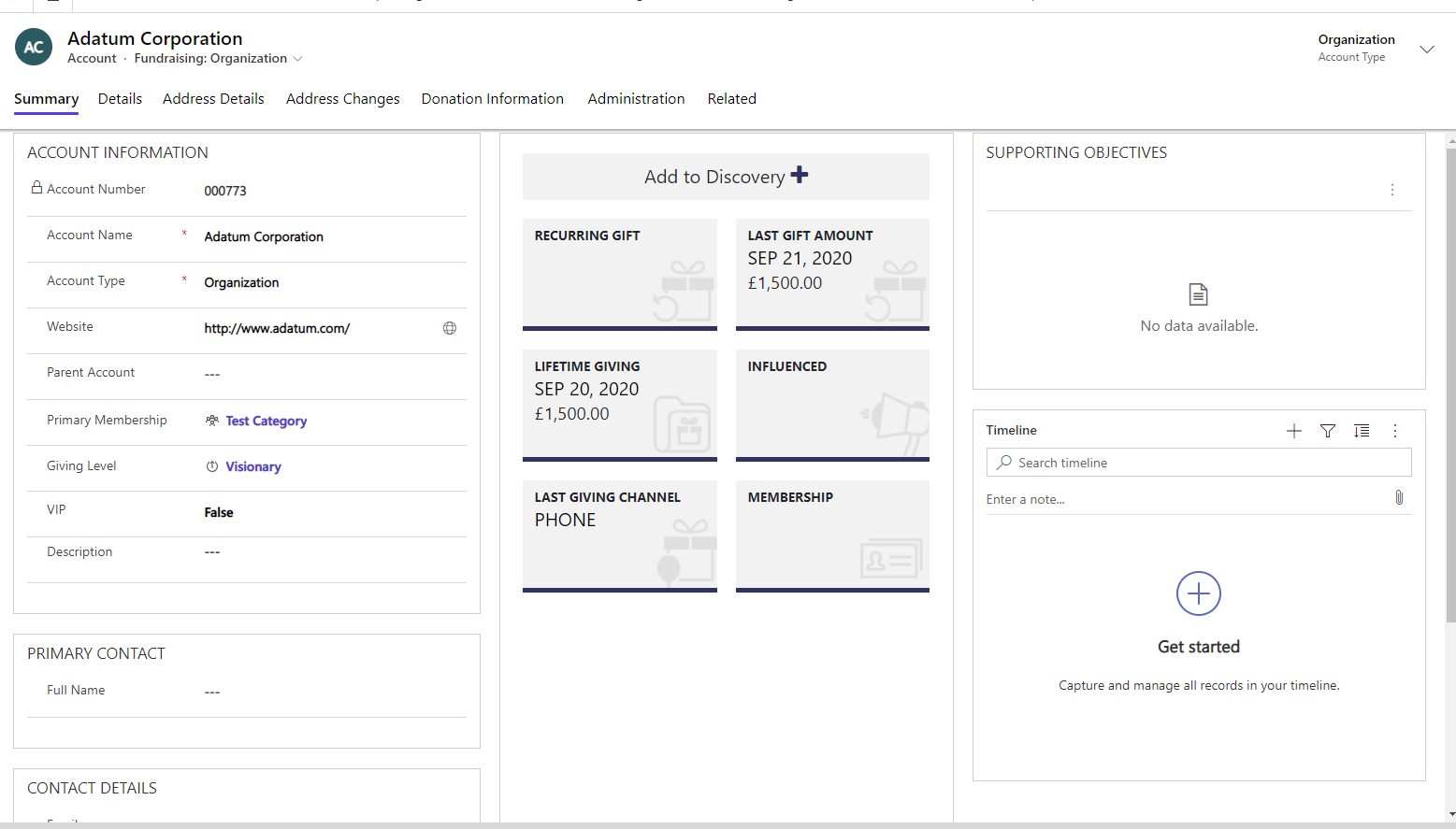Add a new timeline record with plus icon
The image size is (1456, 829).
1294,431
